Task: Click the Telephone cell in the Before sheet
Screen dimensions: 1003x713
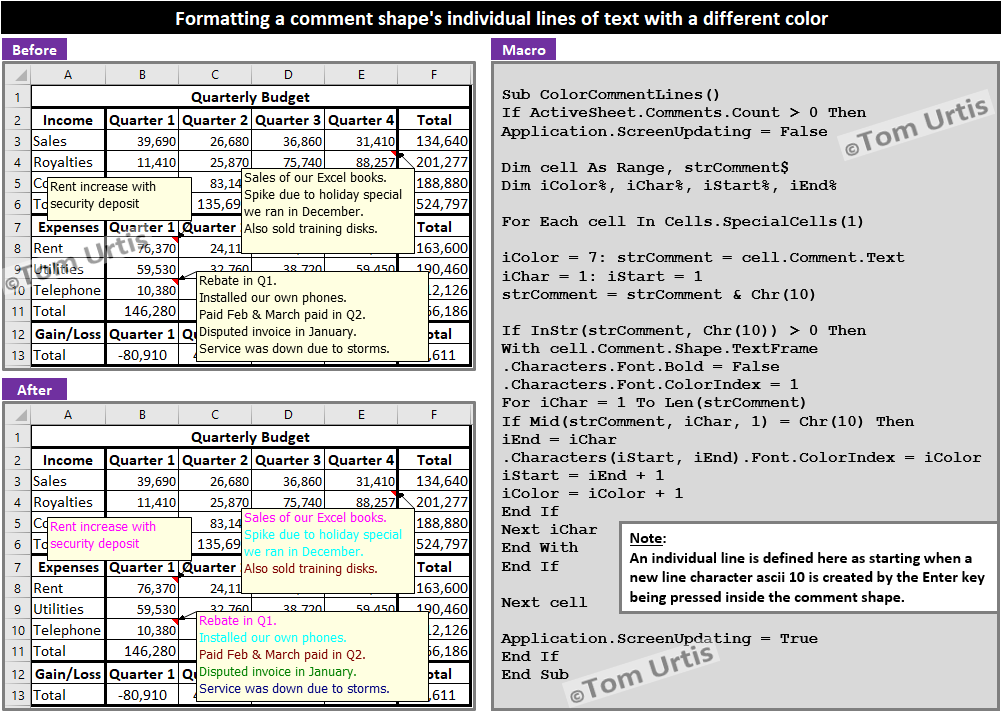Action: [x=68, y=290]
